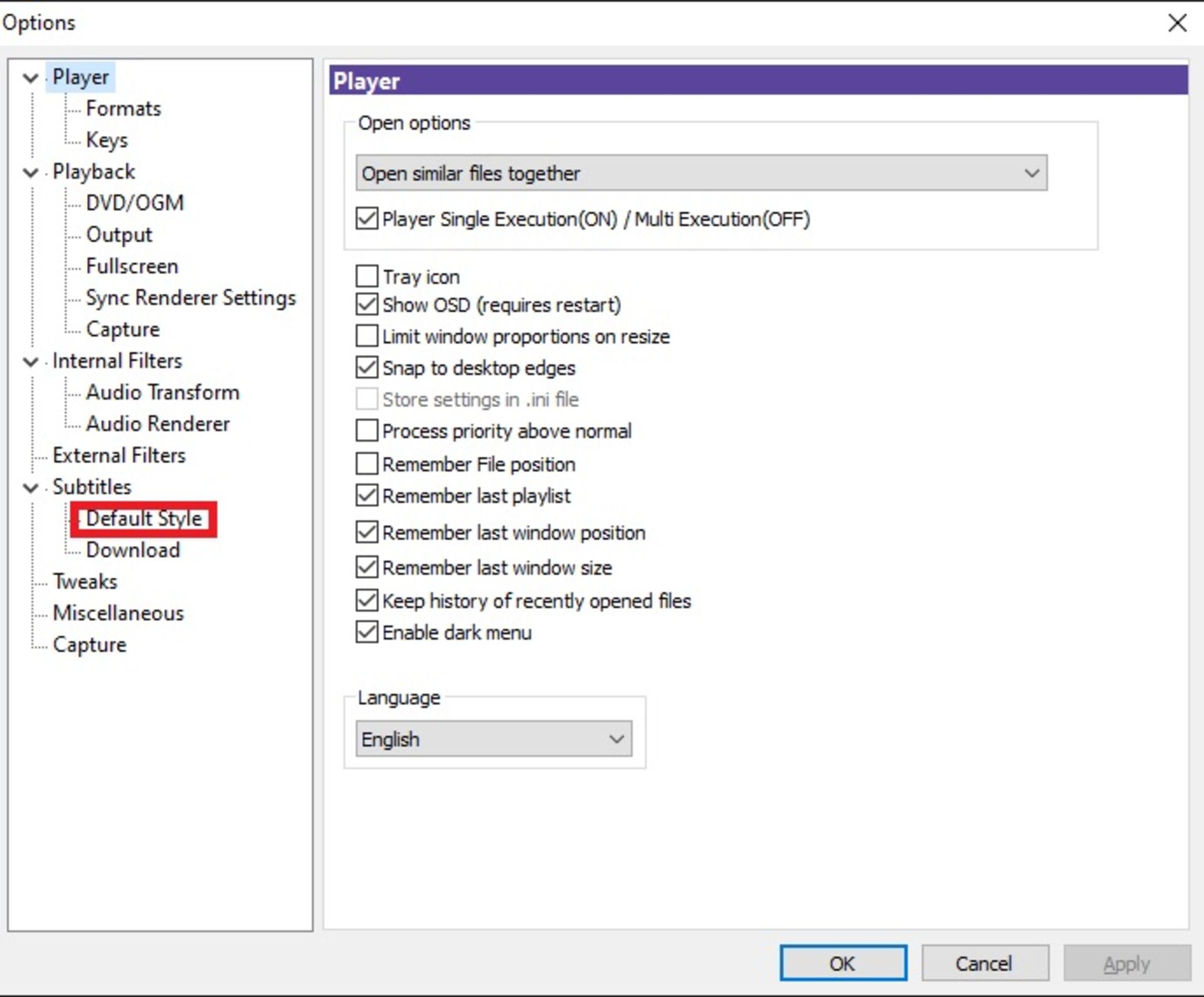Uncheck Show OSD option
1204x997 pixels.
(x=367, y=305)
